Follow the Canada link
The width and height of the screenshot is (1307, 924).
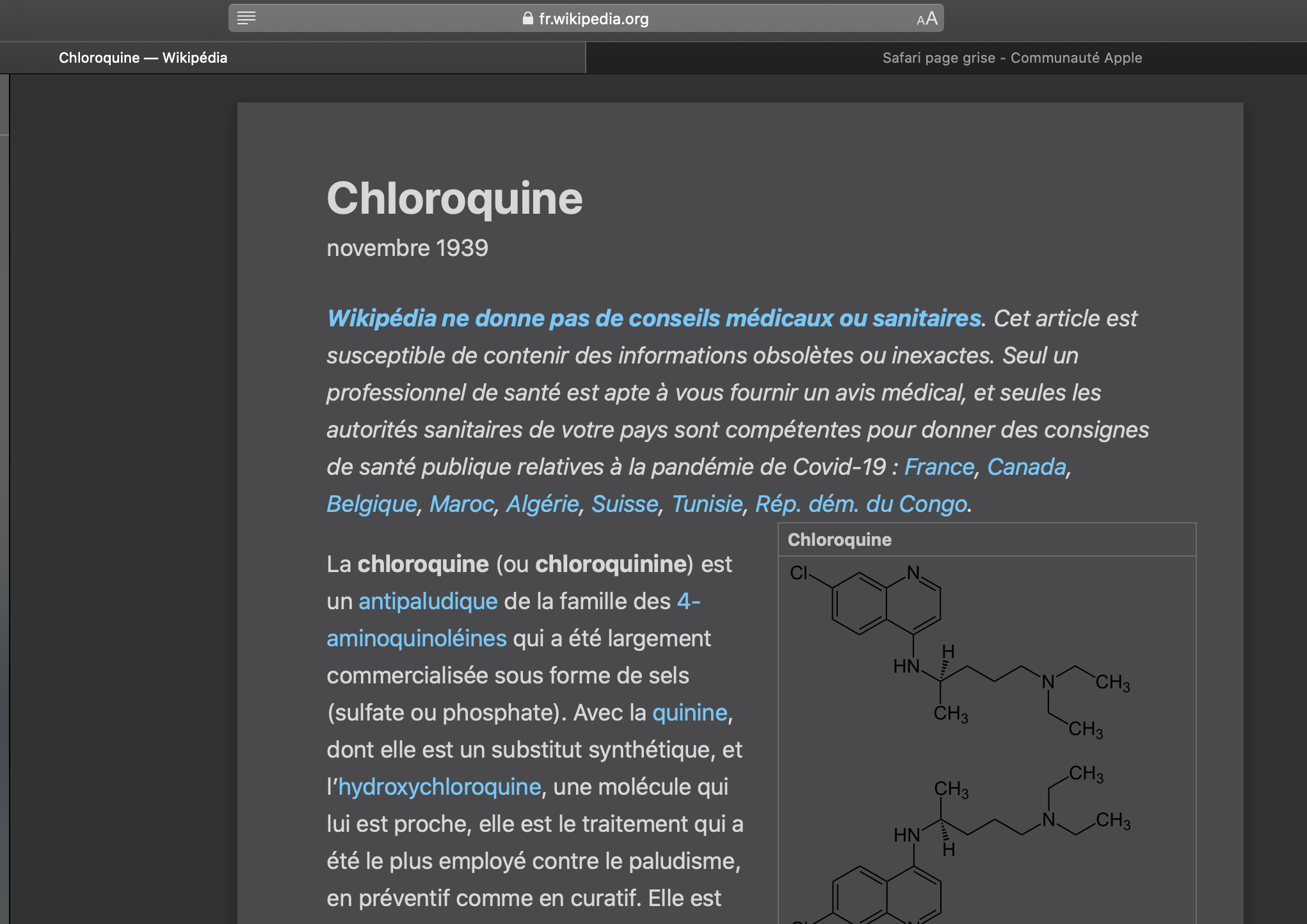tap(1026, 466)
